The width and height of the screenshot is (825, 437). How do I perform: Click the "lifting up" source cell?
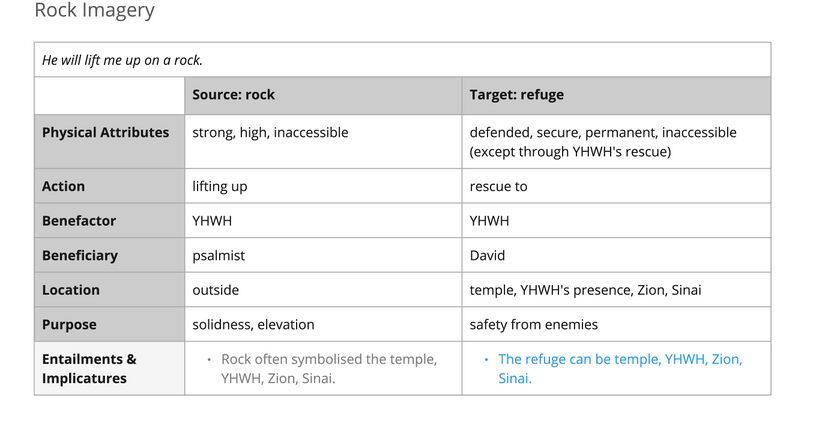[220, 186]
